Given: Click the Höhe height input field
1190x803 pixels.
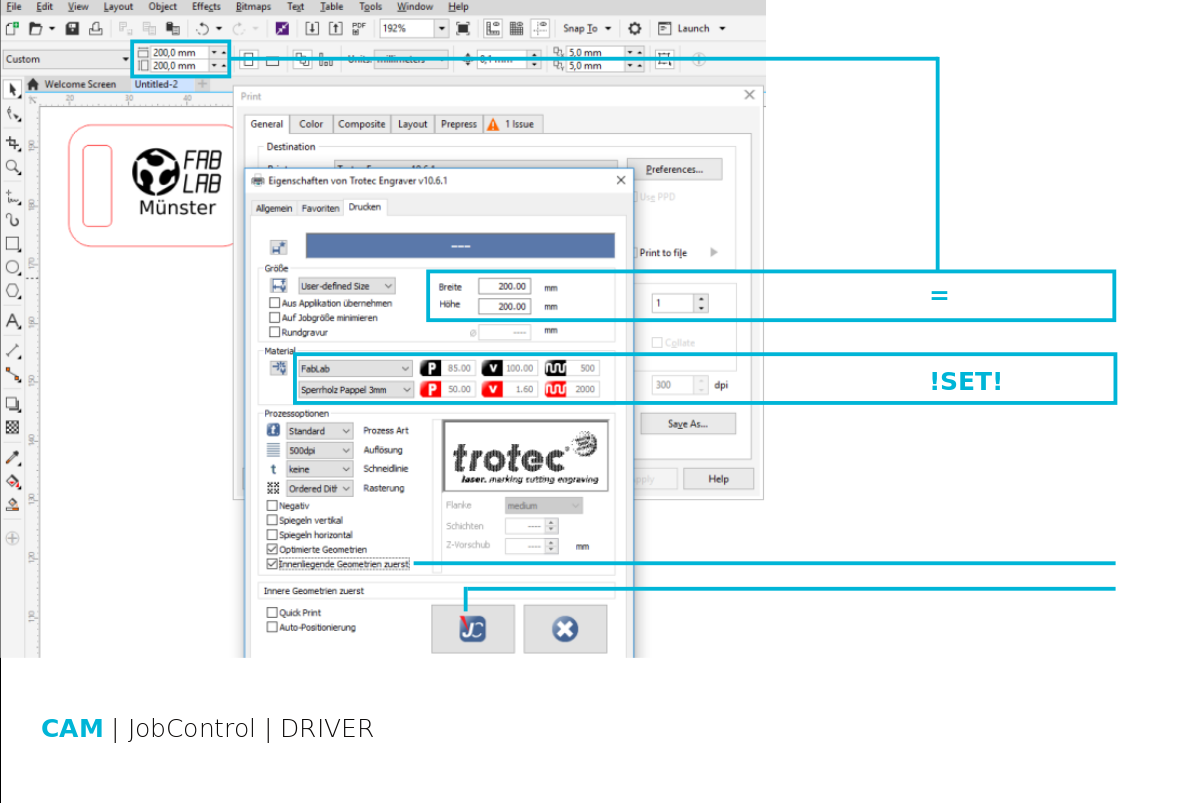Looking at the screenshot, I should click(x=505, y=306).
